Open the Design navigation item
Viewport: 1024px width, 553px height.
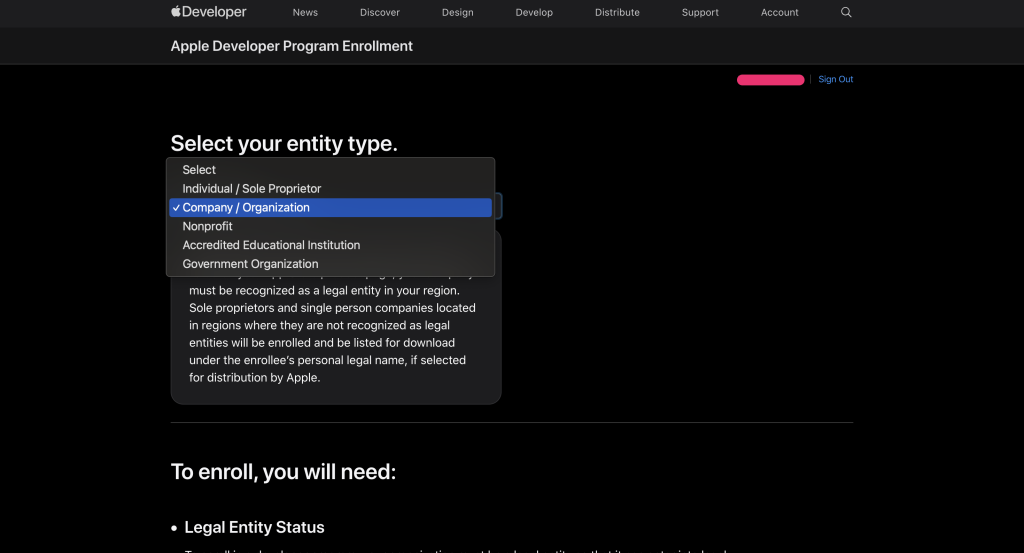pos(457,12)
